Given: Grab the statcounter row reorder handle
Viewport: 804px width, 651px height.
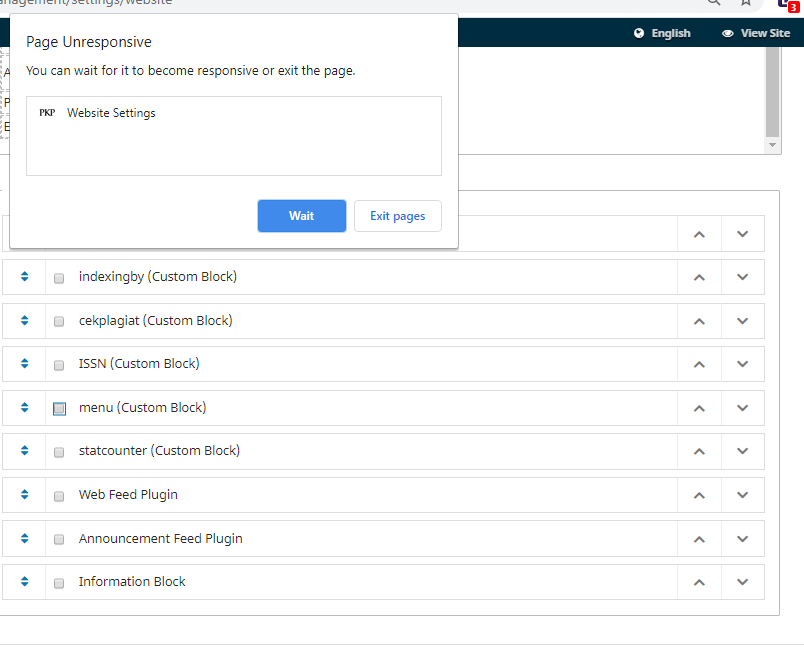Looking at the screenshot, I should 24,451.
